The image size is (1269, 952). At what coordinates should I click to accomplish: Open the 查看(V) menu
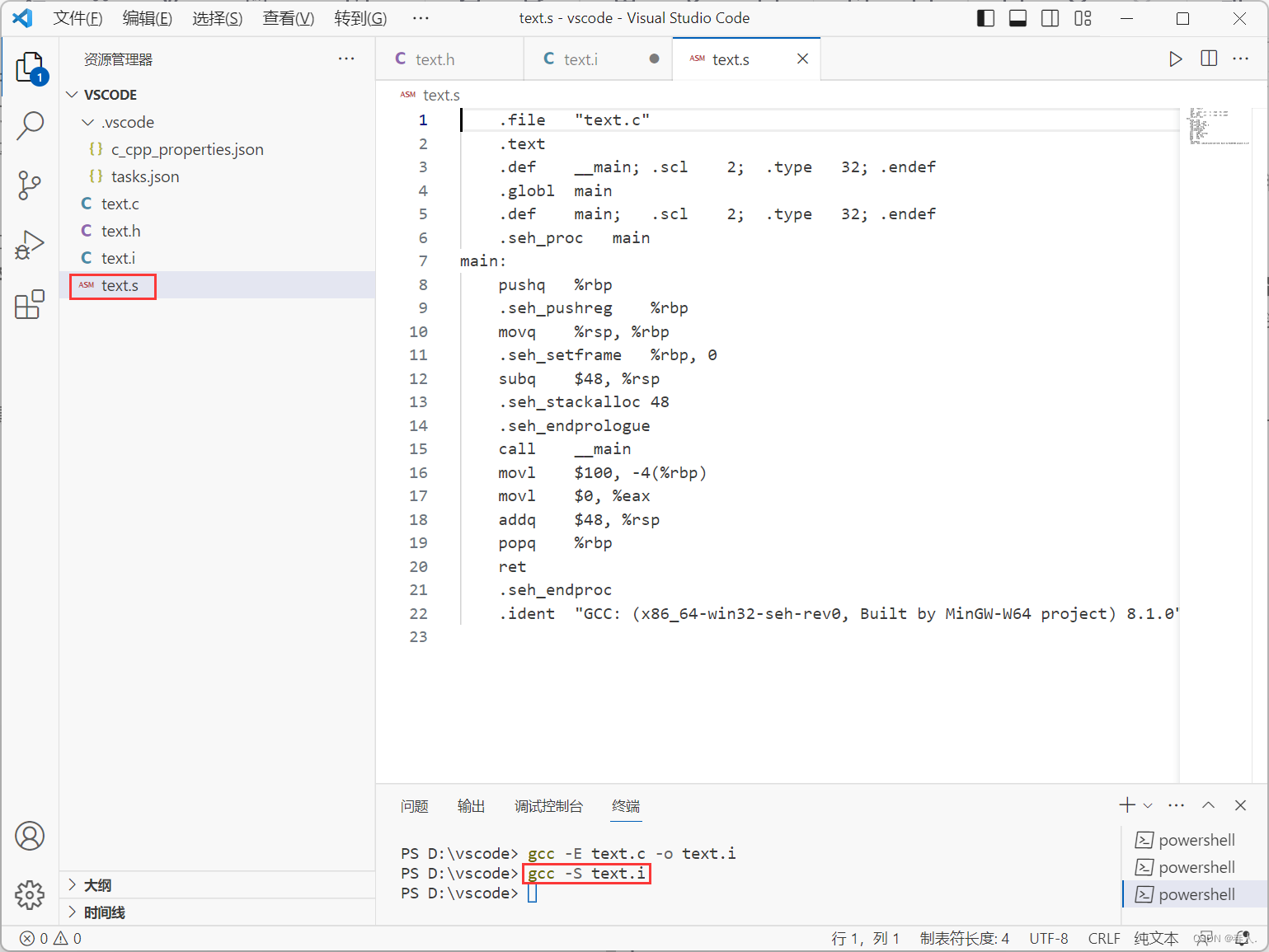point(288,18)
